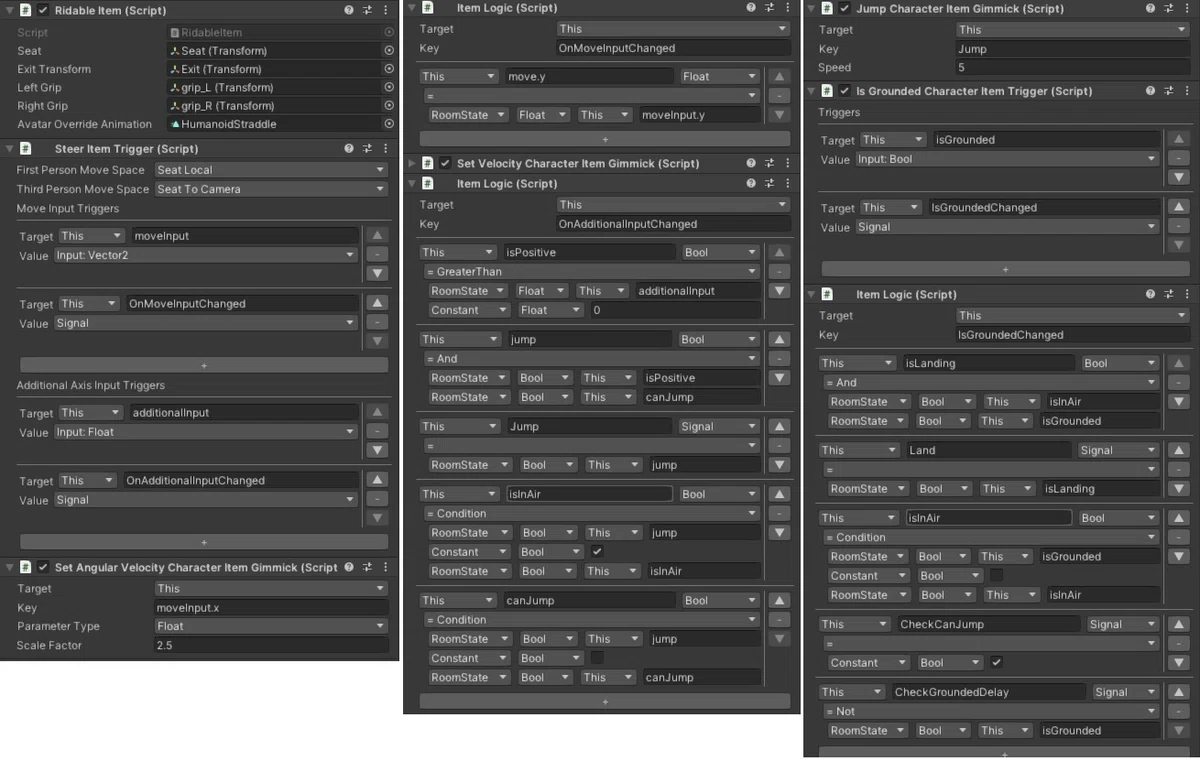This screenshot has height=759, width=1200.
Task: Toggle Set Angular Velocity Character Item Gimmick checkbox
Action: click(43, 567)
